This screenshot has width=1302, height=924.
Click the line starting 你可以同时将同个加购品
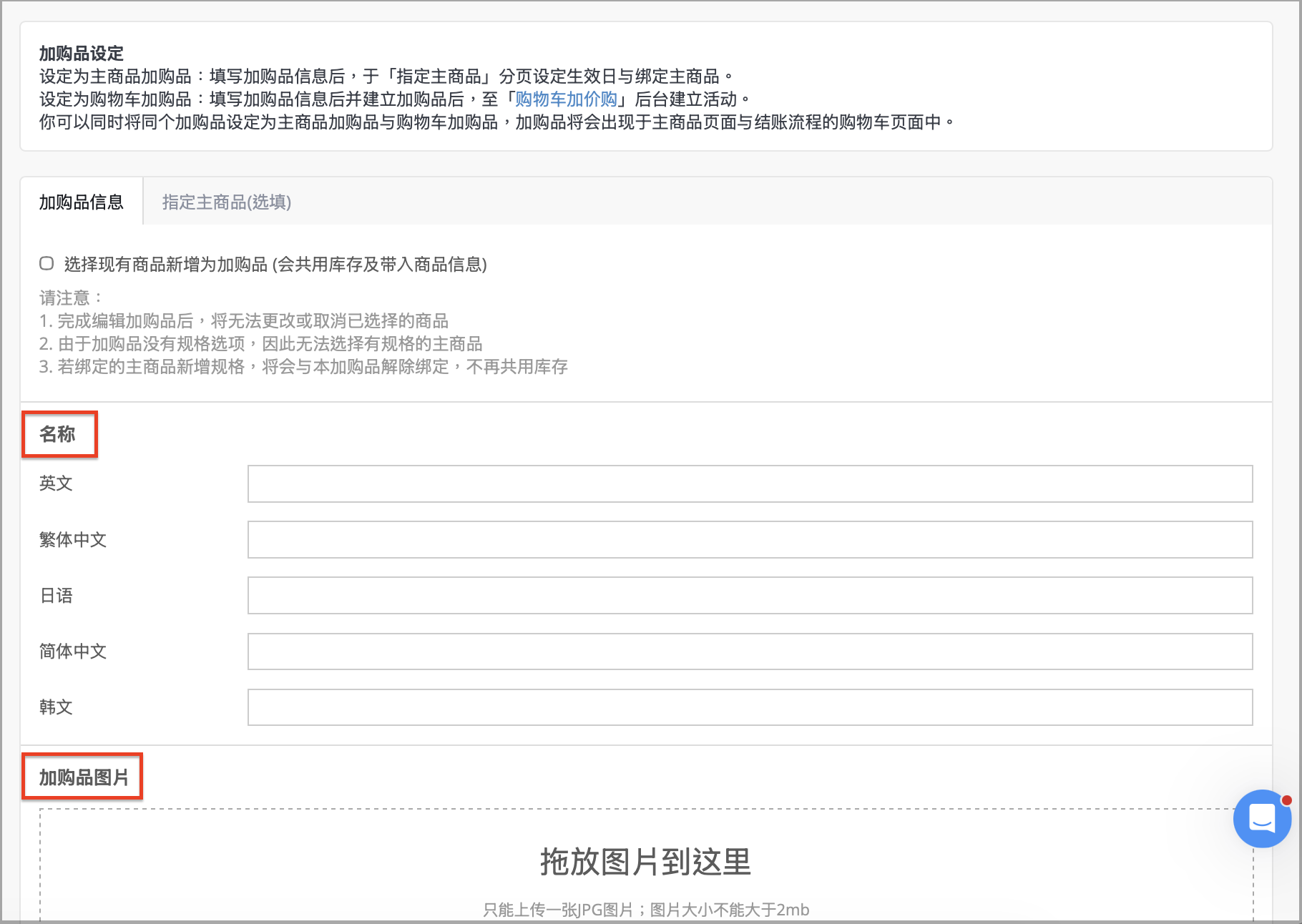pos(497,122)
